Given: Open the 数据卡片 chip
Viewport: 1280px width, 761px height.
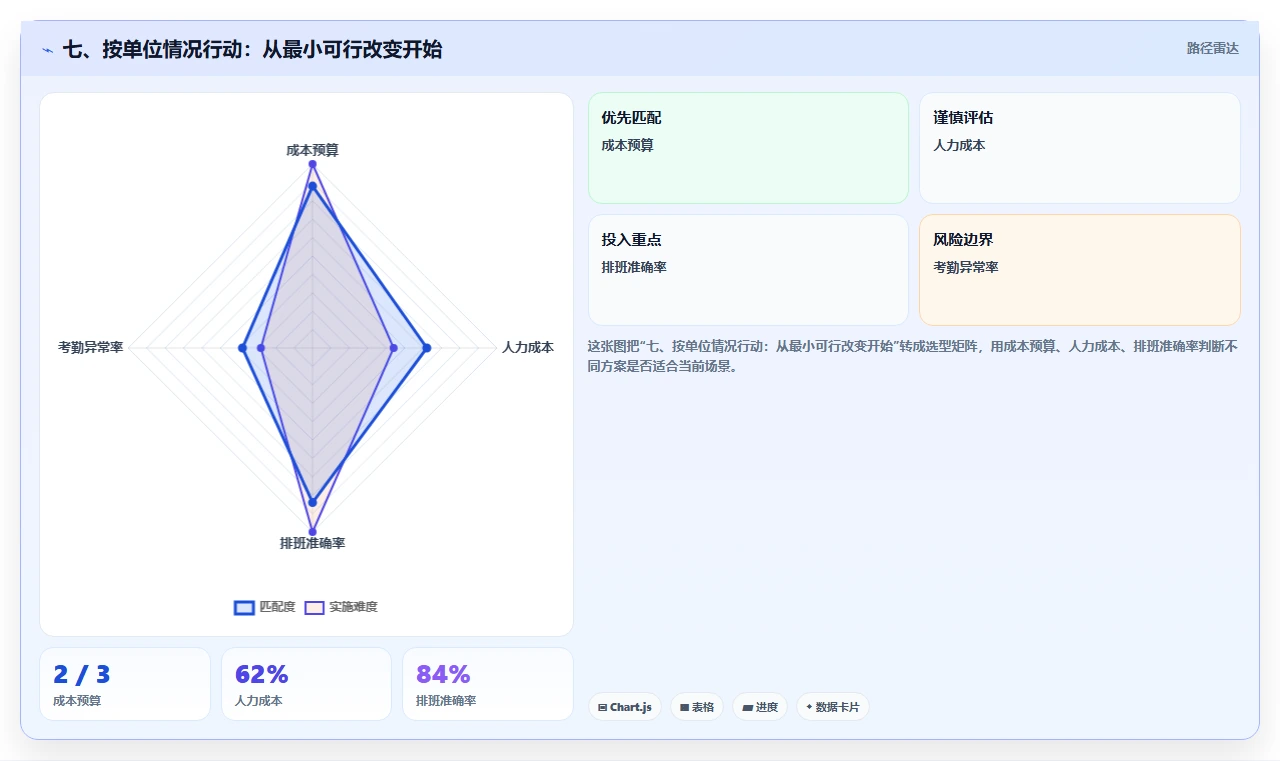Looking at the screenshot, I should point(833,707).
